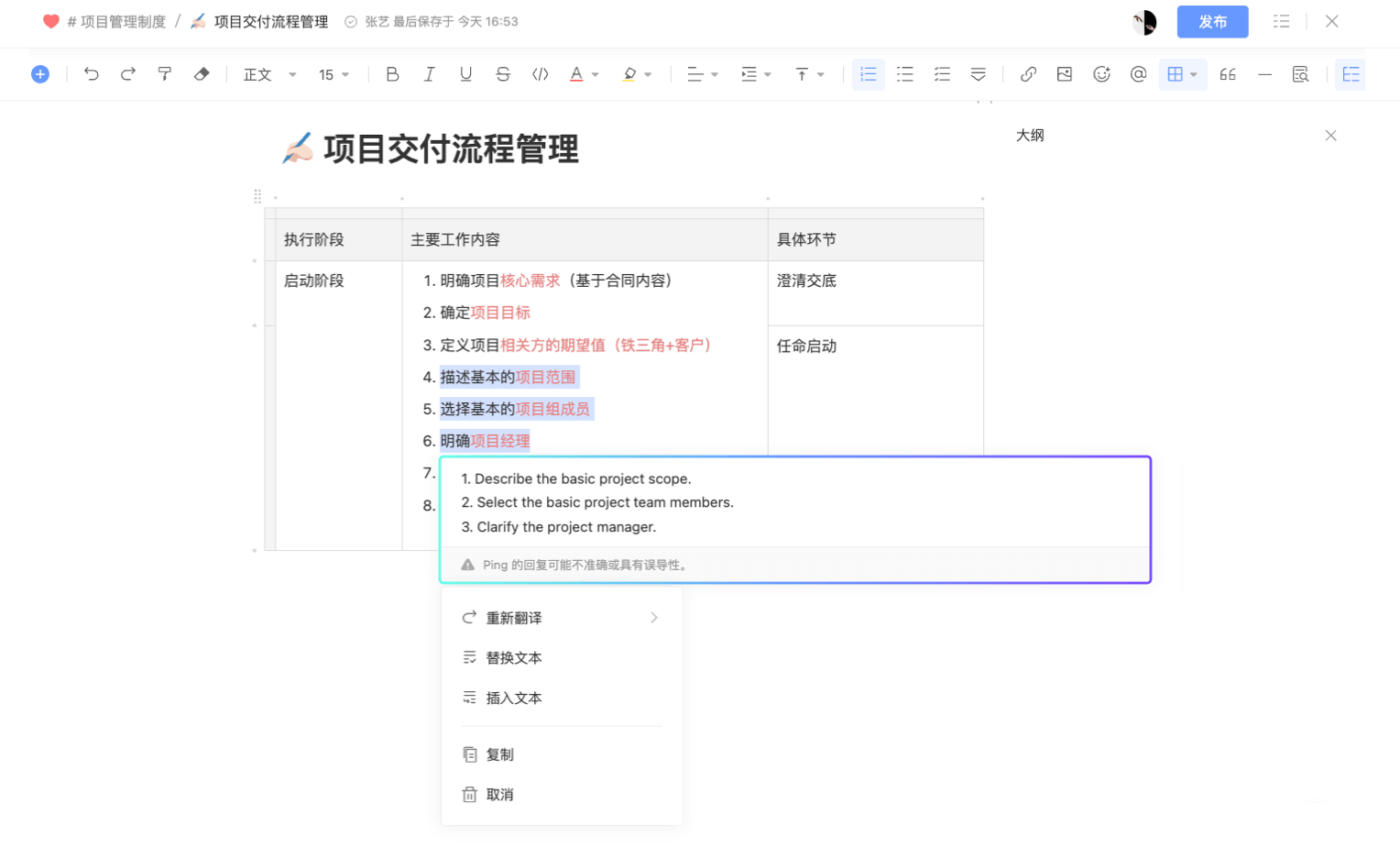Viewport: 1400px width, 847px height.
Task: Select 插入文本 in the popup menu
Action: (513, 698)
